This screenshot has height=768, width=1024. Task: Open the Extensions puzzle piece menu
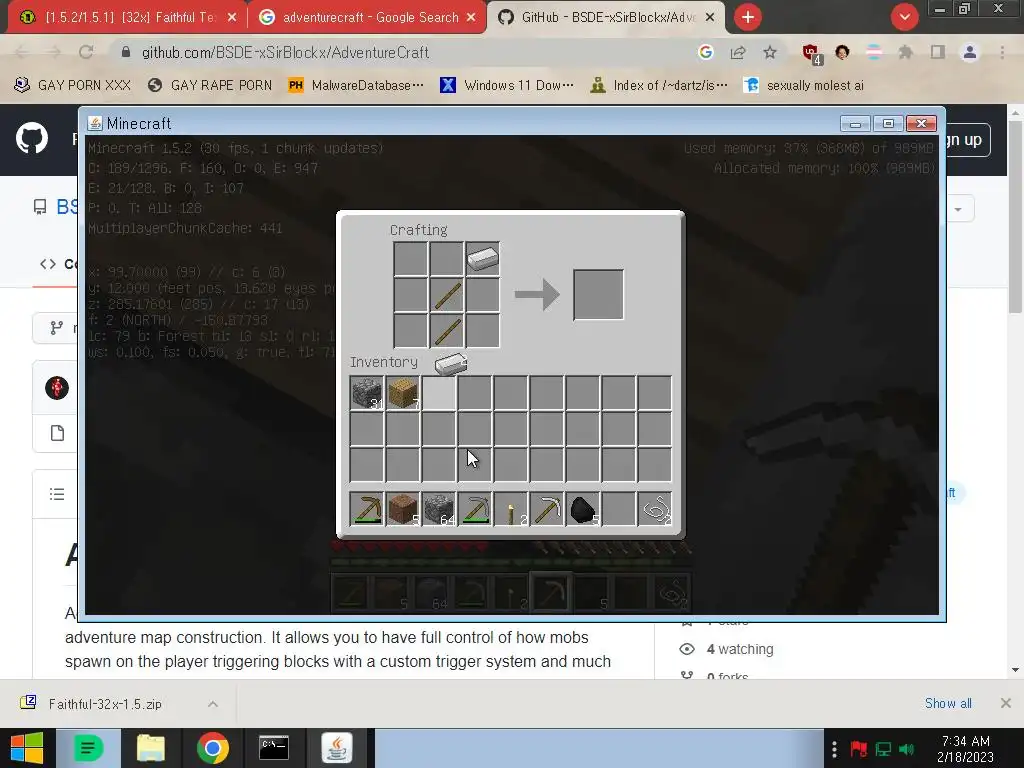(x=905, y=52)
